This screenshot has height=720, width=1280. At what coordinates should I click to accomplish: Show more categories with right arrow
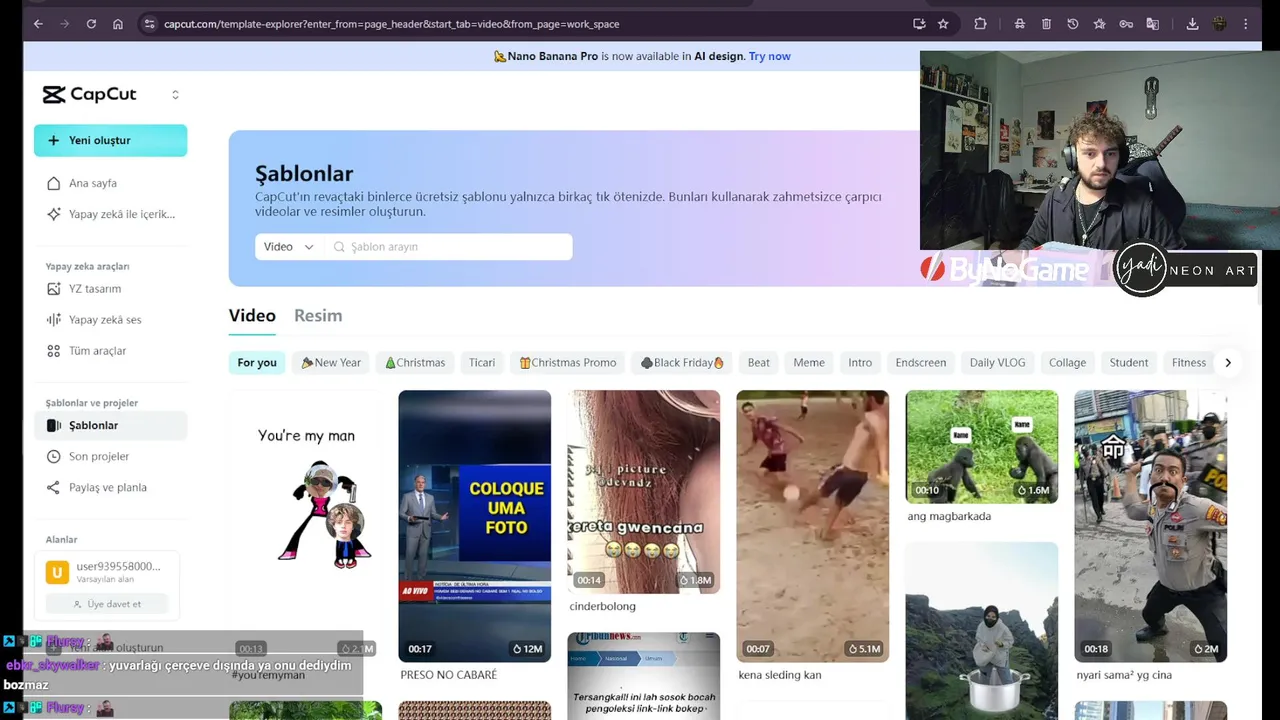(x=1228, y=362)
